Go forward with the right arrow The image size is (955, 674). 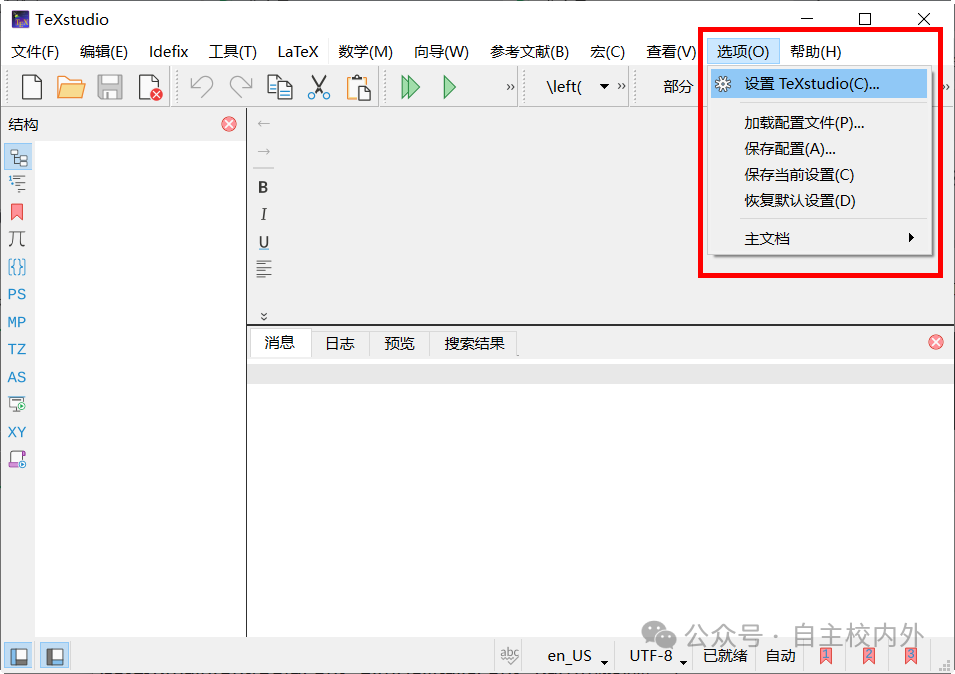264,151
